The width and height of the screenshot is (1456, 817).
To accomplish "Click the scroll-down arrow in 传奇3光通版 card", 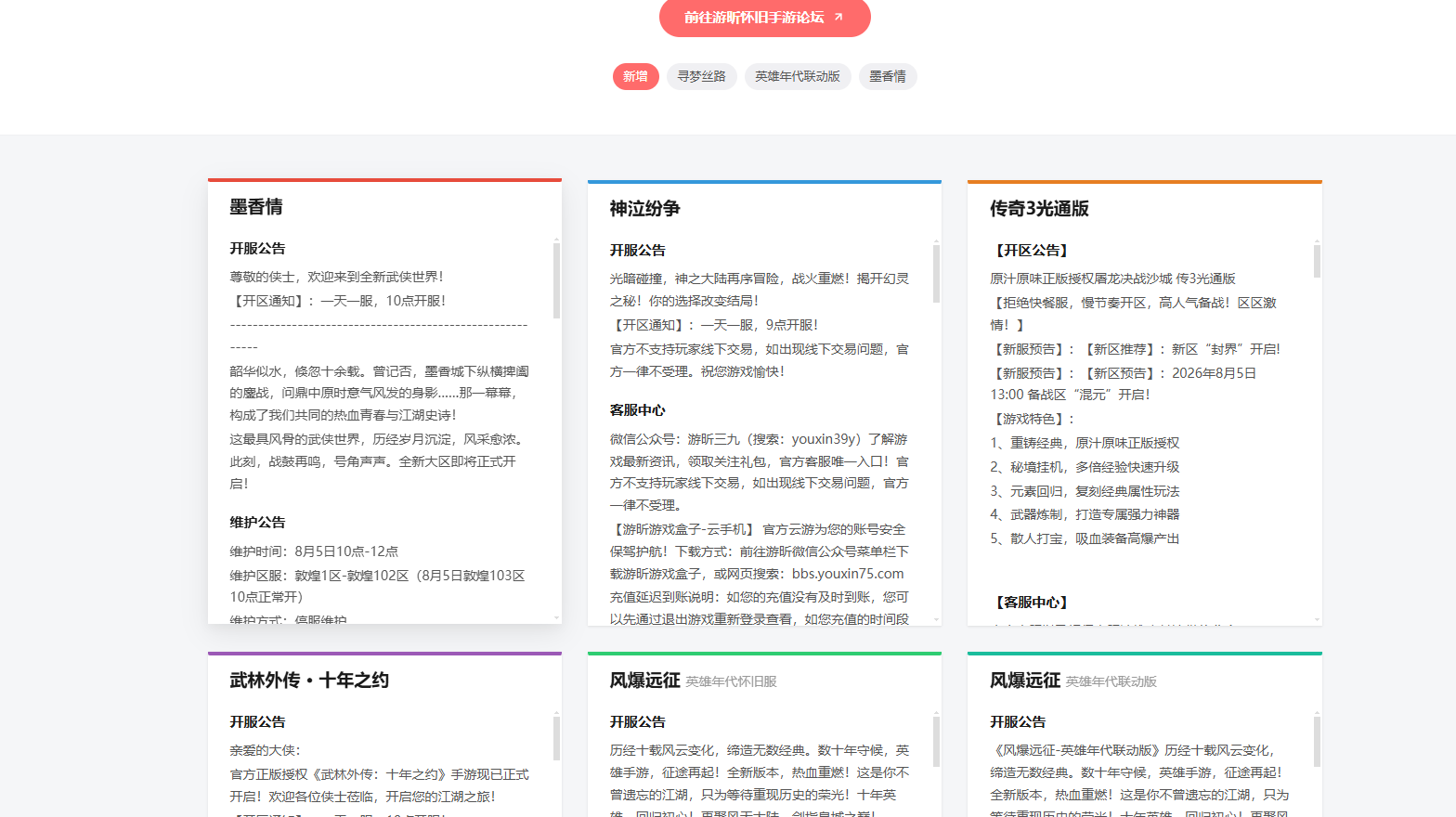I will click(1318, 619).
